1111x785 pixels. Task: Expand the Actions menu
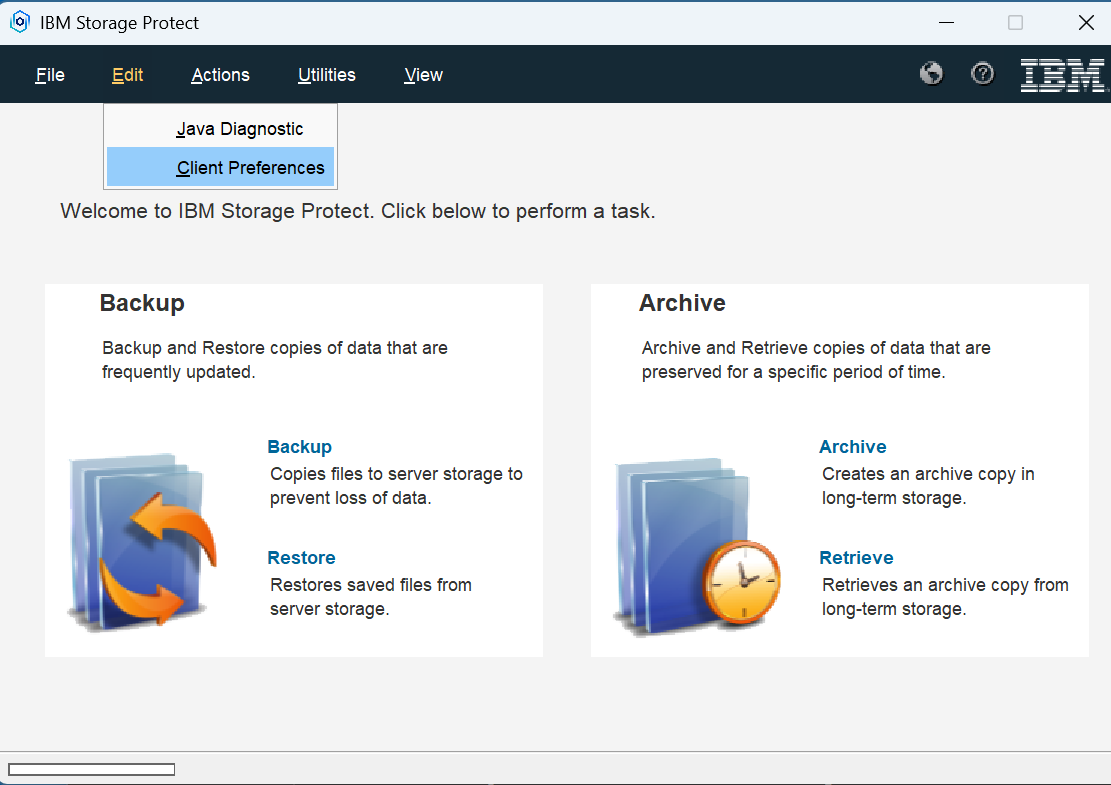[220, 75]
